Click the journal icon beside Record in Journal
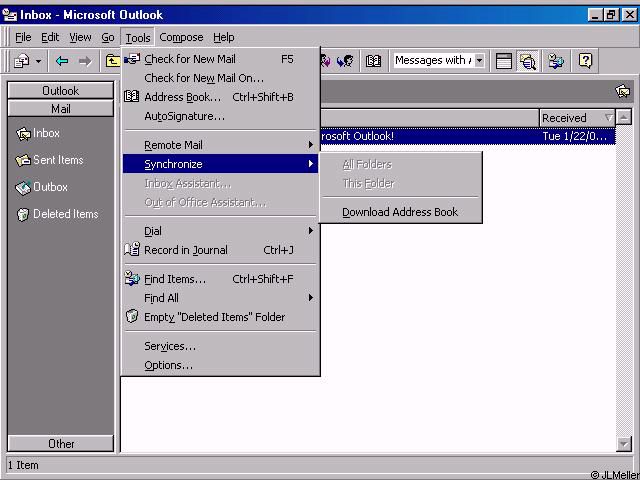The height and width of the screenshot is (480, 640). 132,249
